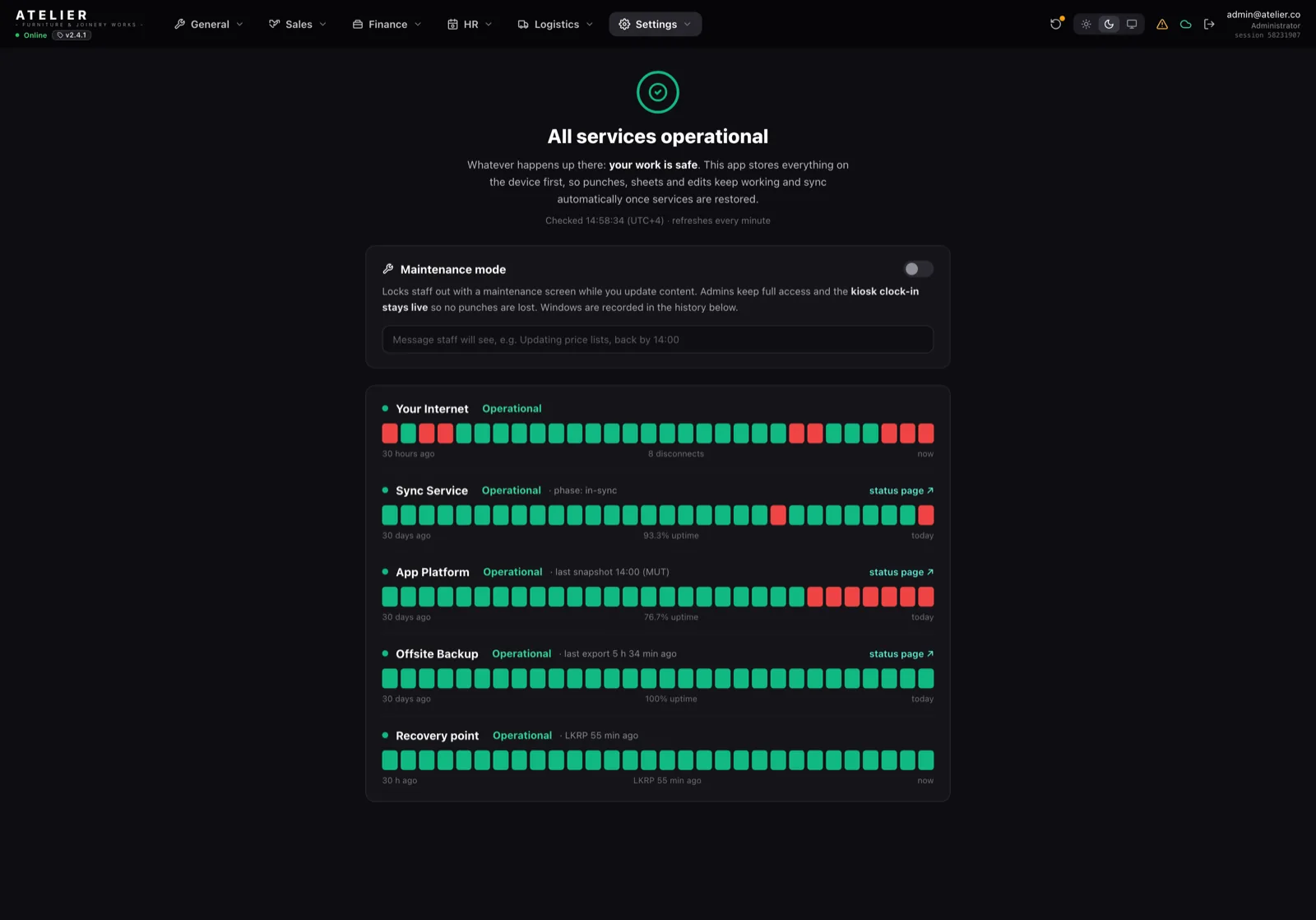Open the Sales menu
The width and height of the screenshot is (1316, 920).
298,24
